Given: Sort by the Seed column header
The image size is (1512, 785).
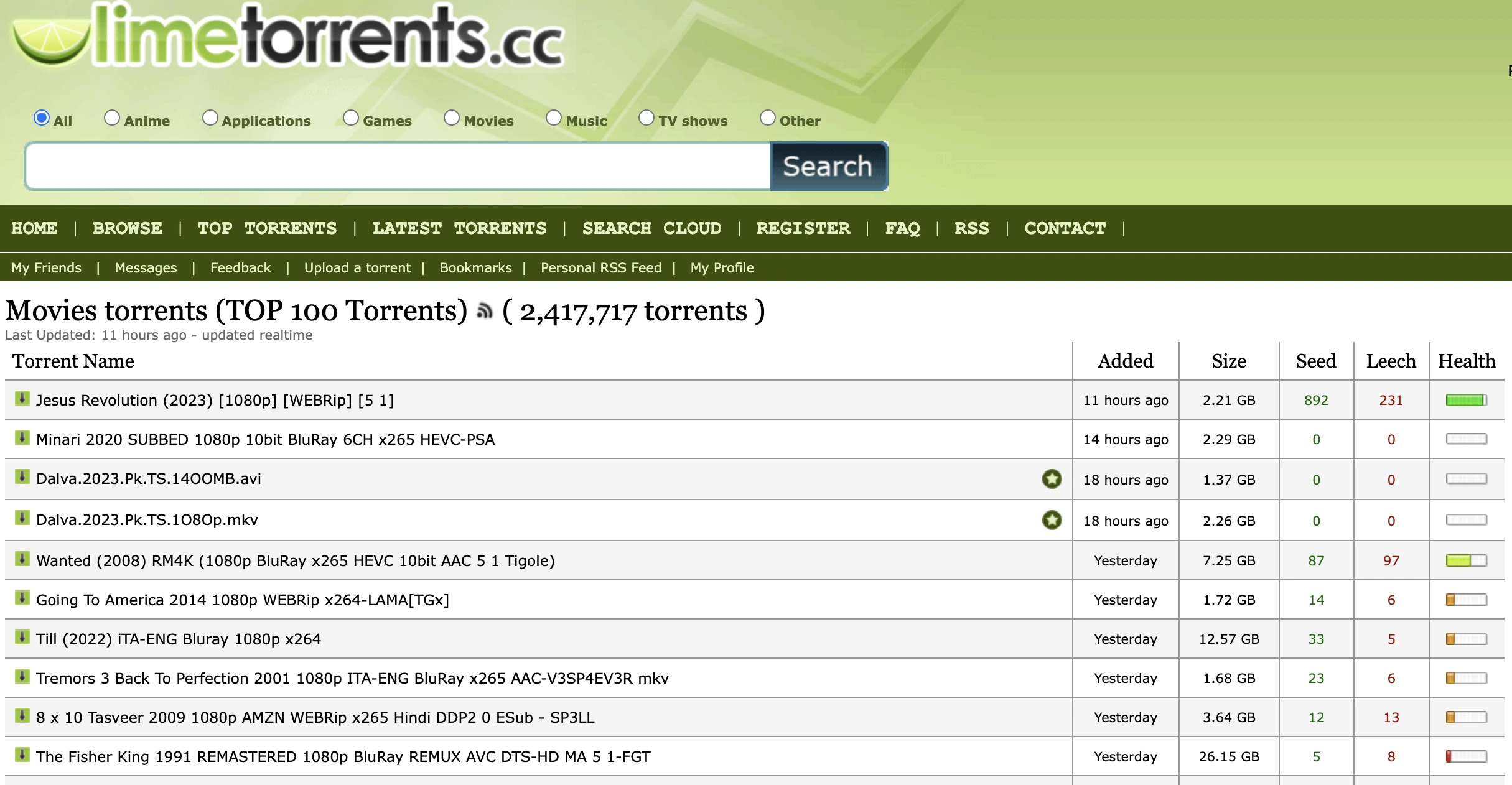Looking at the screenshot, I should click(1316, 361).
